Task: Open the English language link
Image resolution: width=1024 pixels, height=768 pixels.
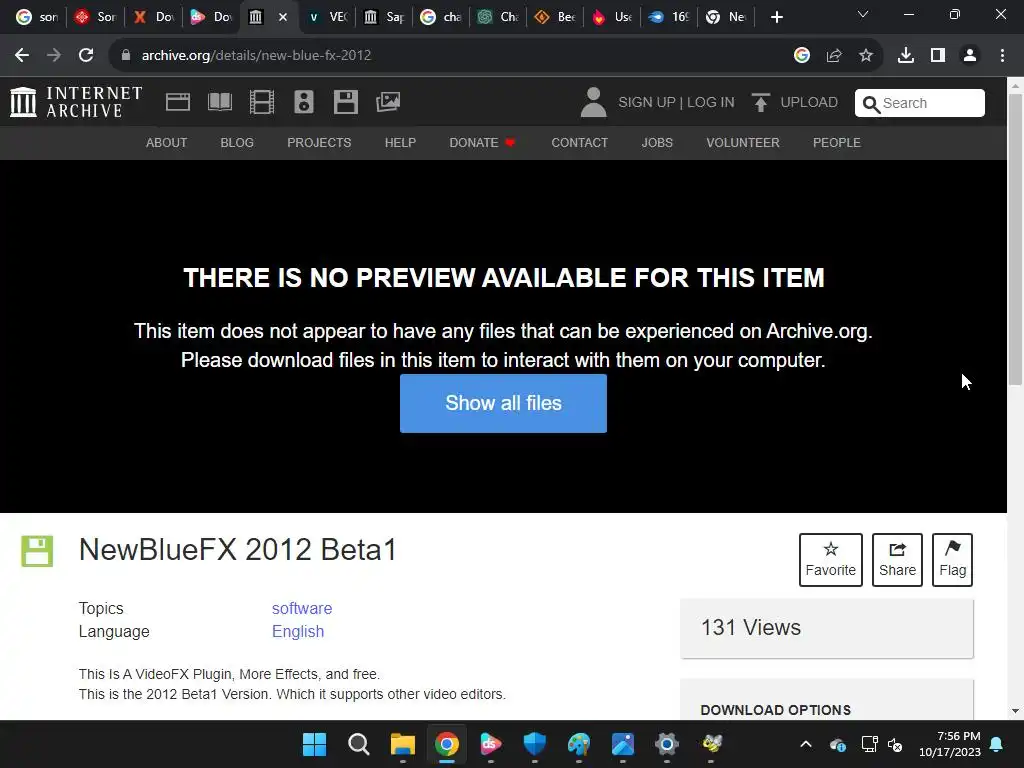Action: [298, 632]
